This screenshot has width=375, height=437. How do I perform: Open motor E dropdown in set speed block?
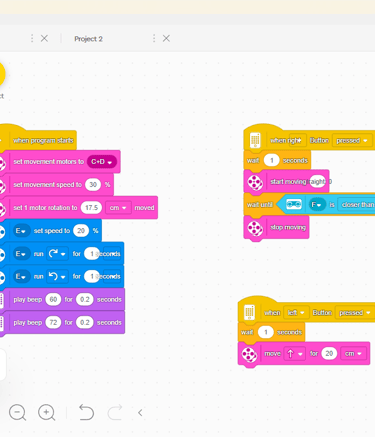21,231
